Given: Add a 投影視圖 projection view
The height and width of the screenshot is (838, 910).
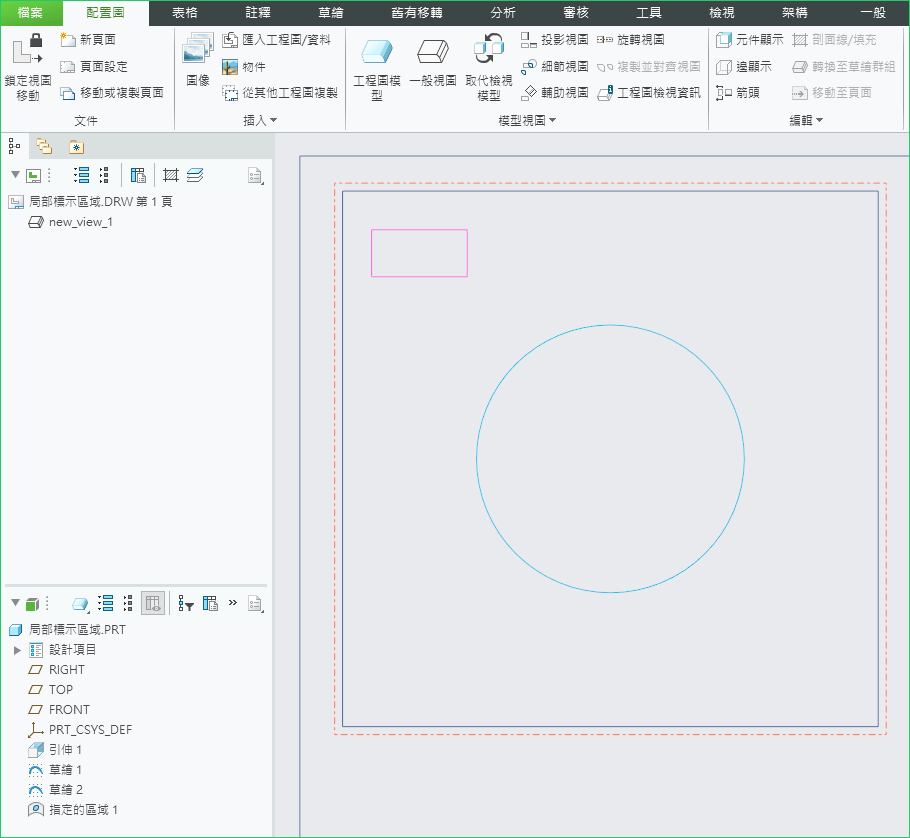Looking at the screenshot, I should (x=555, y=40).
